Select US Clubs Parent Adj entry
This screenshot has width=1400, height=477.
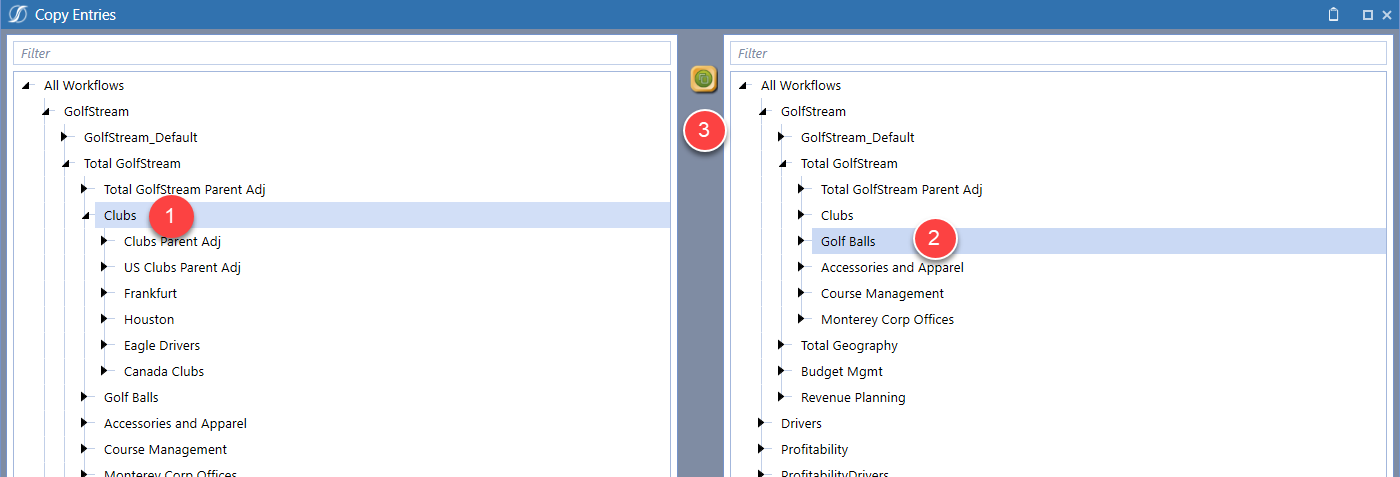[x=182, y=267]
